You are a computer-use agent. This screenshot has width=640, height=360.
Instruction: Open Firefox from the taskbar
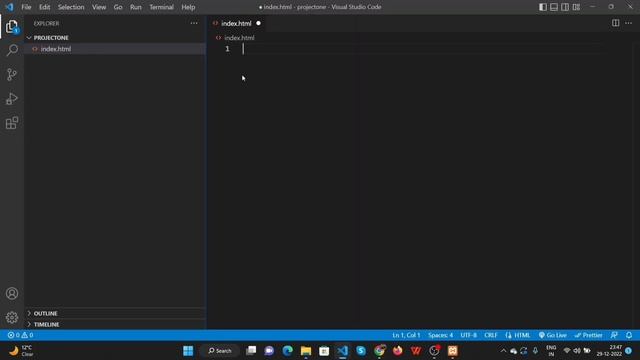(x=398, y=351)
